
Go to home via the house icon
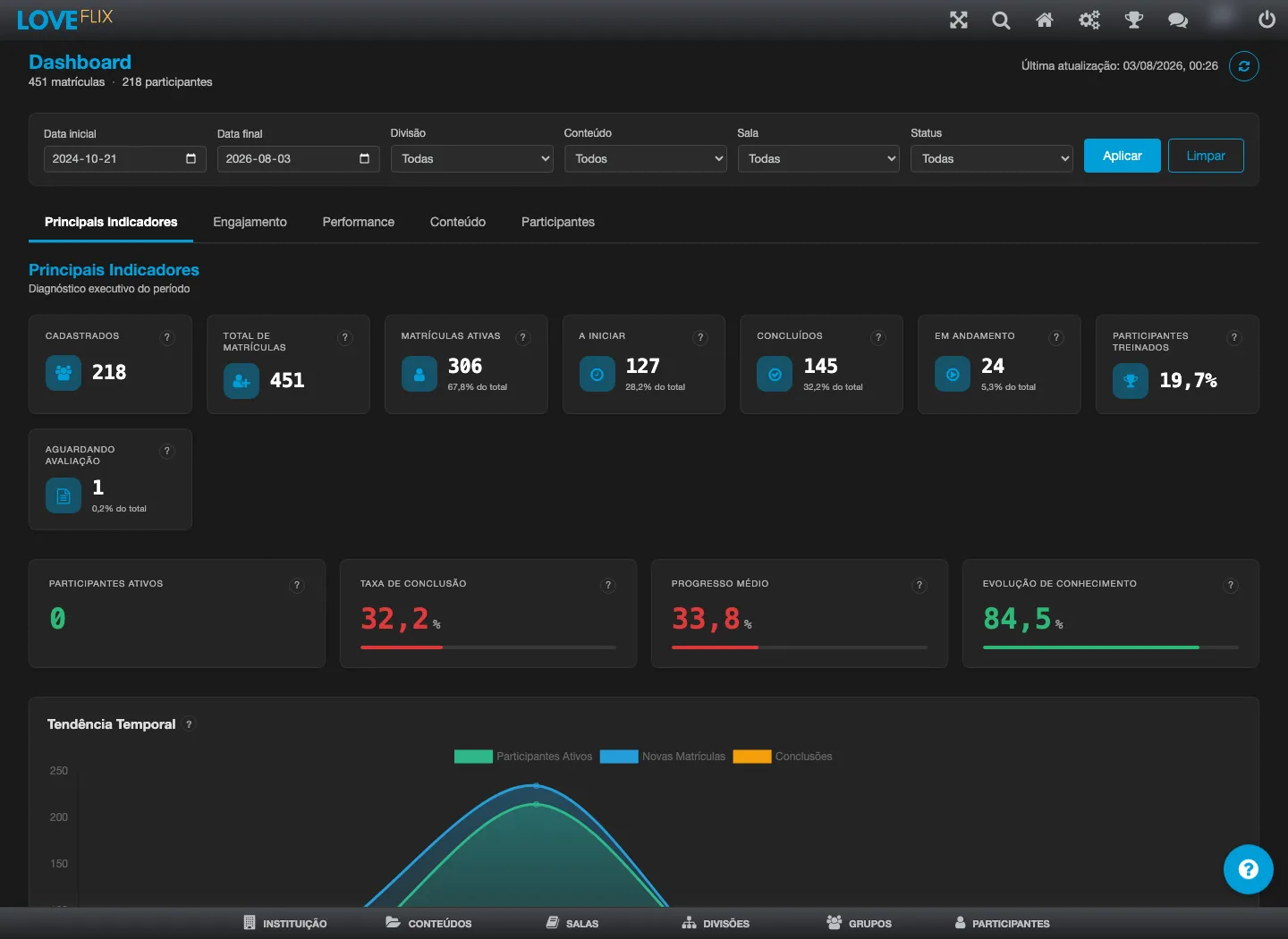coord(1045,20)
